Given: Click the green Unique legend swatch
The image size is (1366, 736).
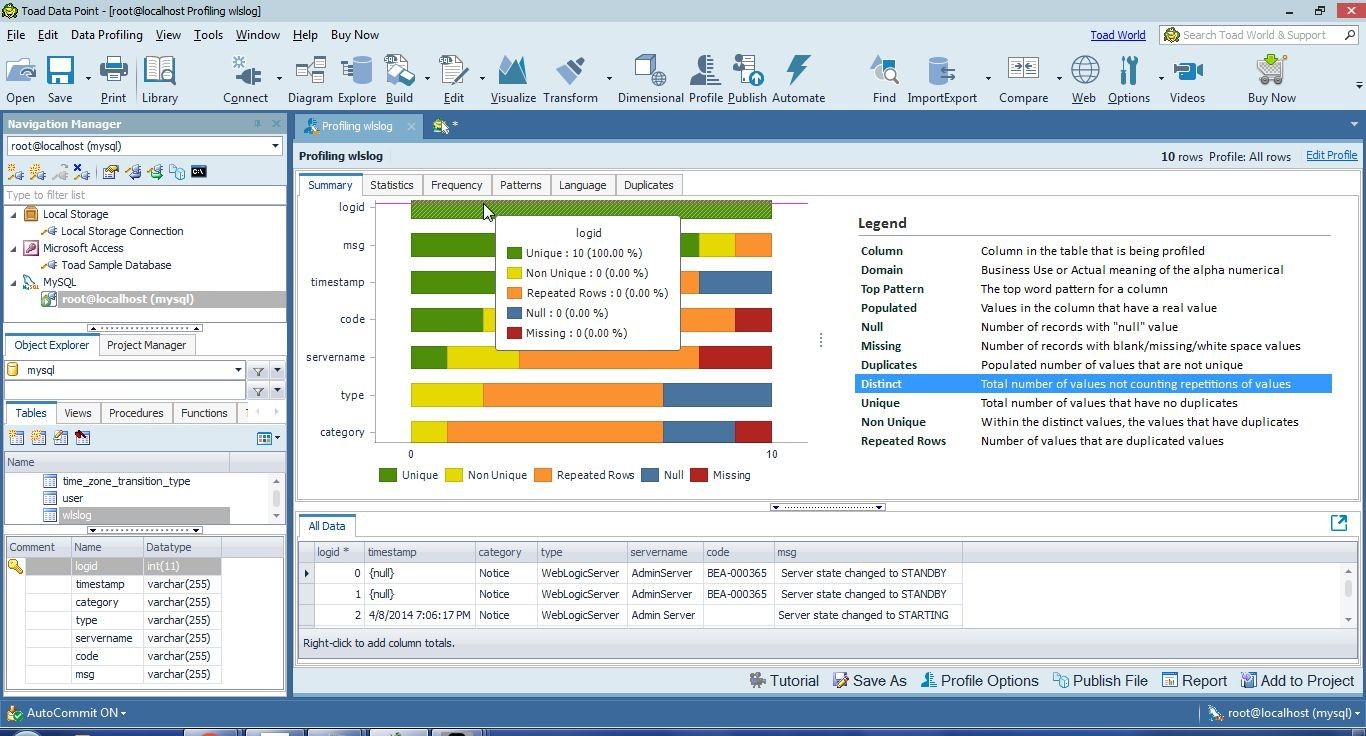Looking at the screenshot, I should tap(390, 475).
